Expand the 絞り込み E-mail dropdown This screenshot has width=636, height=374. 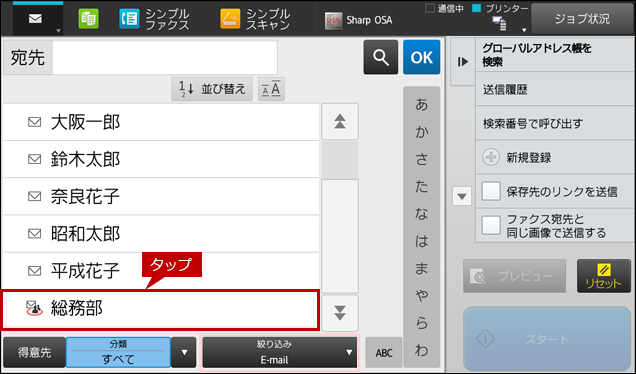(280, 353)
